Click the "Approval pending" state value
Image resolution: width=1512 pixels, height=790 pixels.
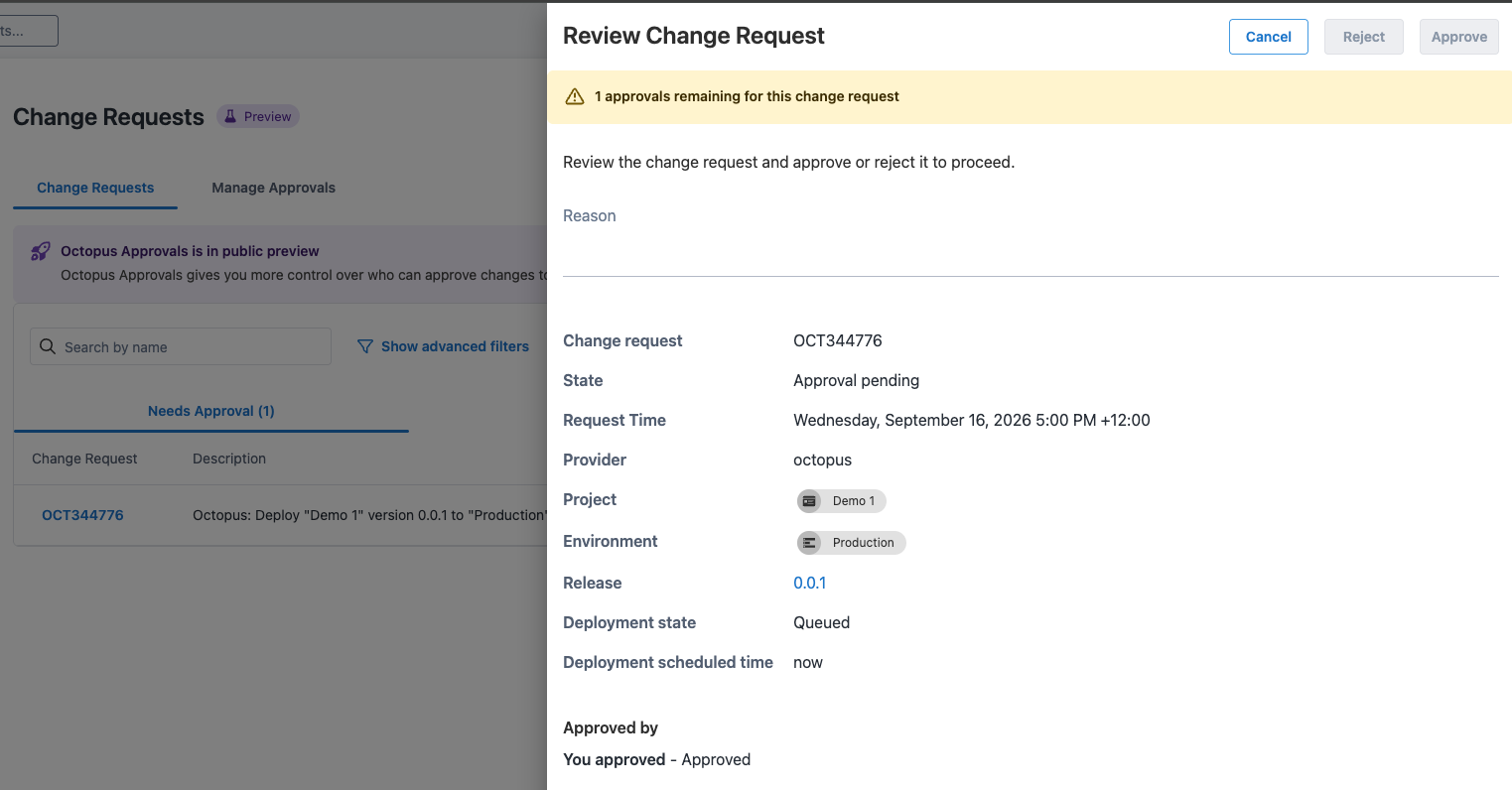(856, 380)
